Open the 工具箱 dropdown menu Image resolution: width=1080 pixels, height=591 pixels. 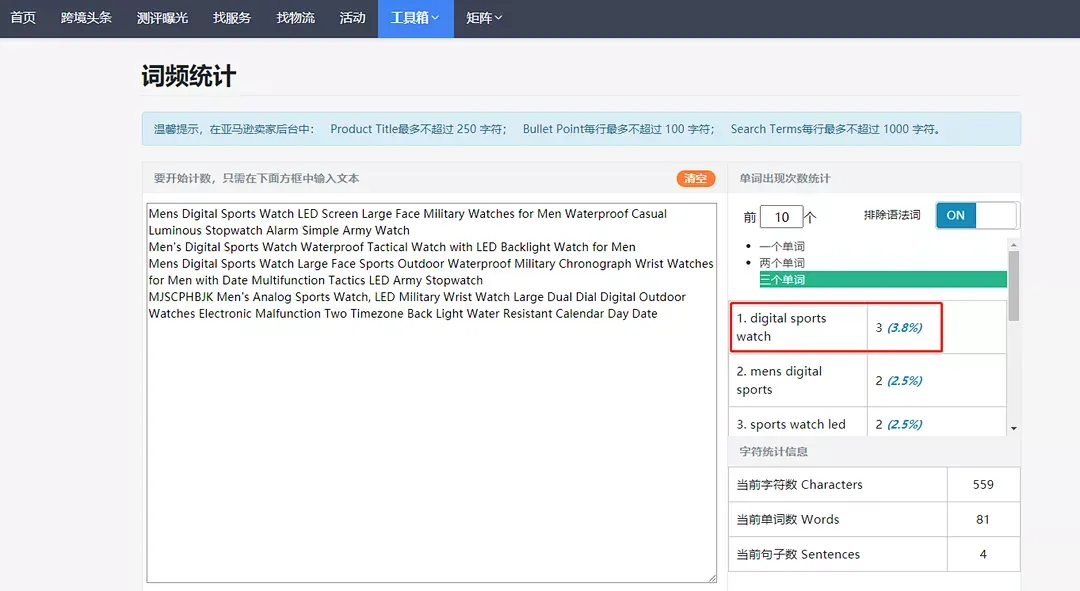click(415, 19)
